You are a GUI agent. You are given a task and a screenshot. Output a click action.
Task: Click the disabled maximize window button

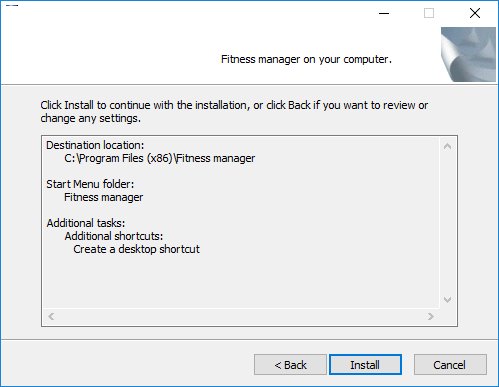tap(429, 13)
